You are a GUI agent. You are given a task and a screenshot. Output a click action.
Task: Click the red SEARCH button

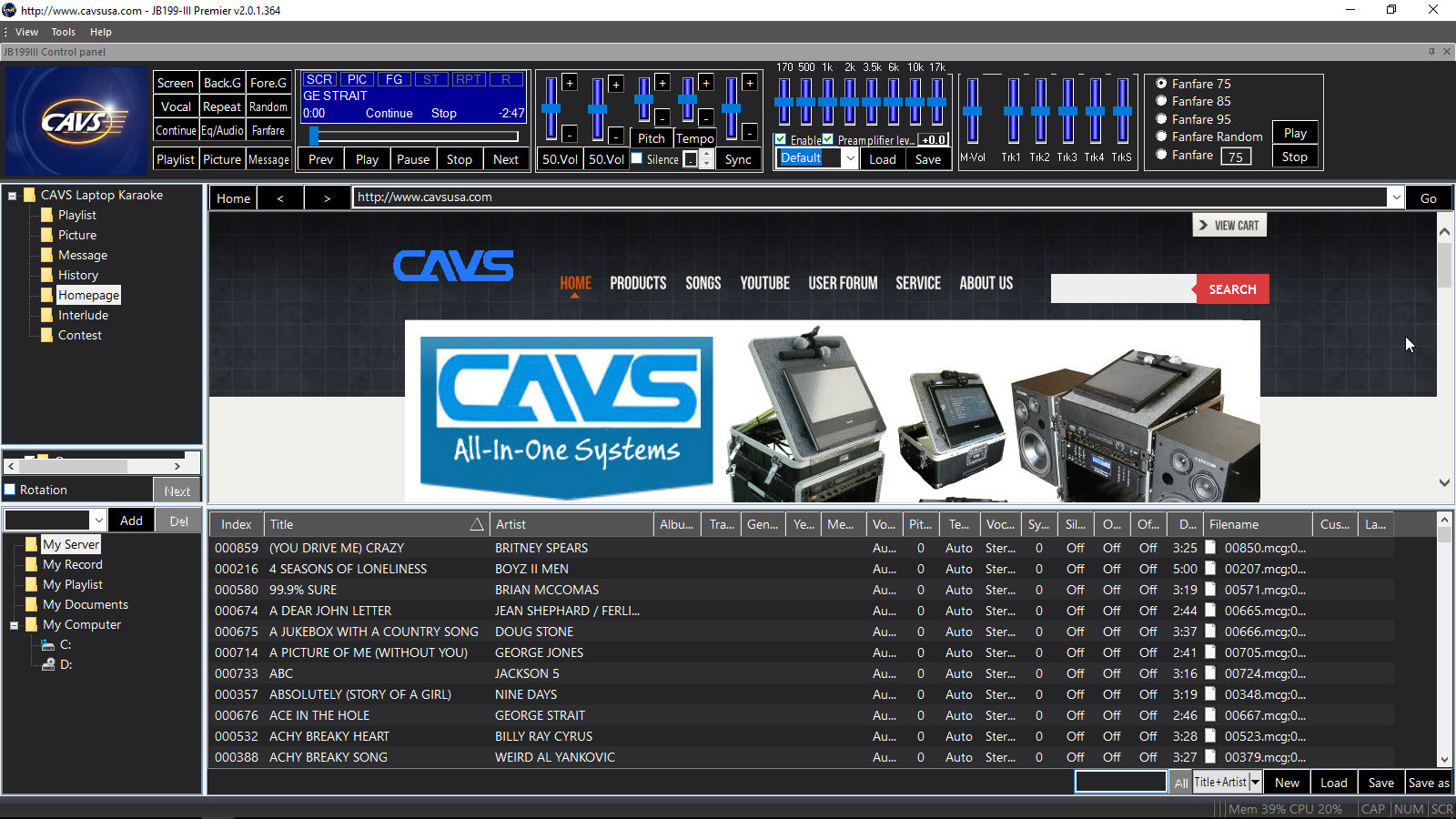click(x=1232, y=289)
